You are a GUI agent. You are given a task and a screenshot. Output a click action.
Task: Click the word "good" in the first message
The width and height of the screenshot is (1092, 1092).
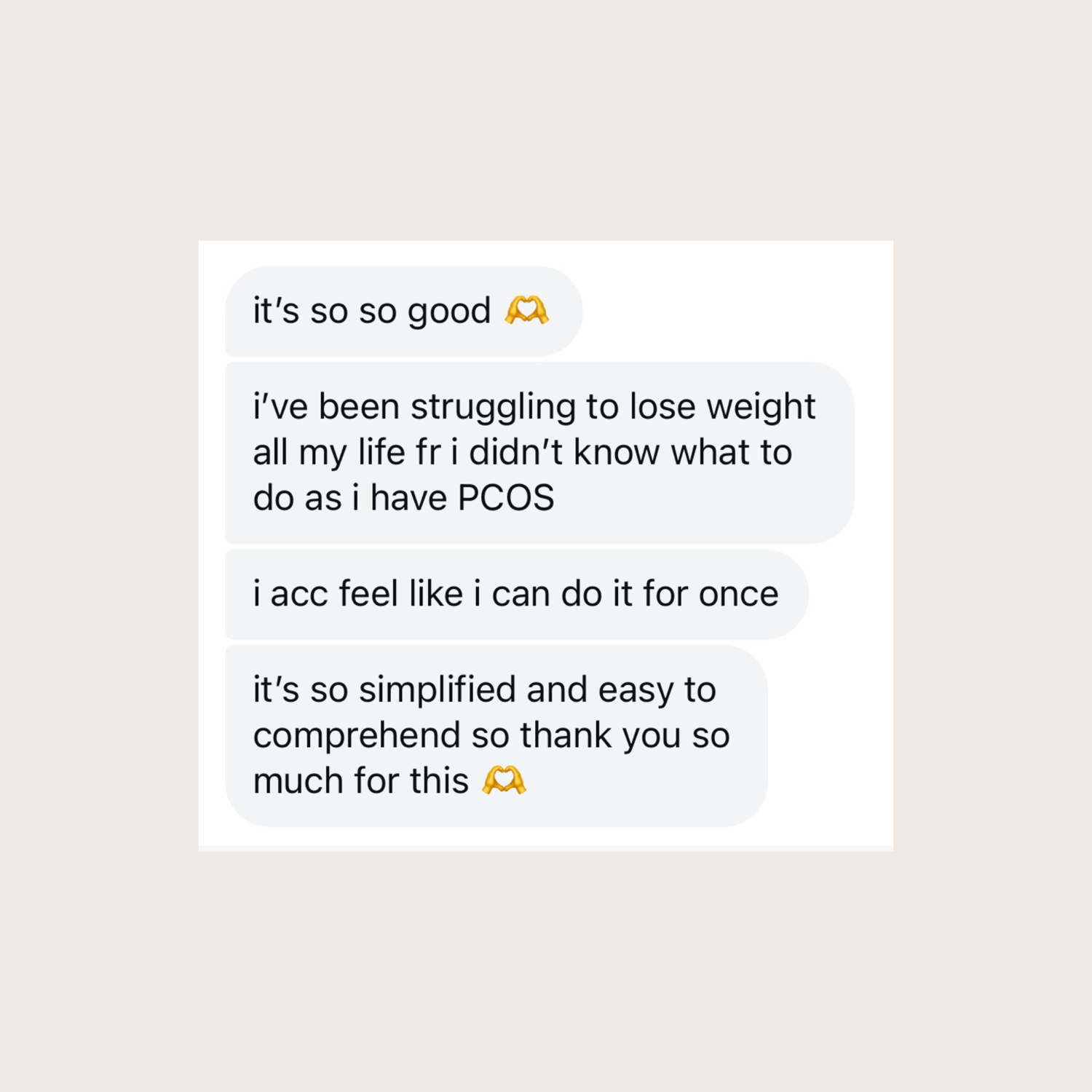pos(448,312)
